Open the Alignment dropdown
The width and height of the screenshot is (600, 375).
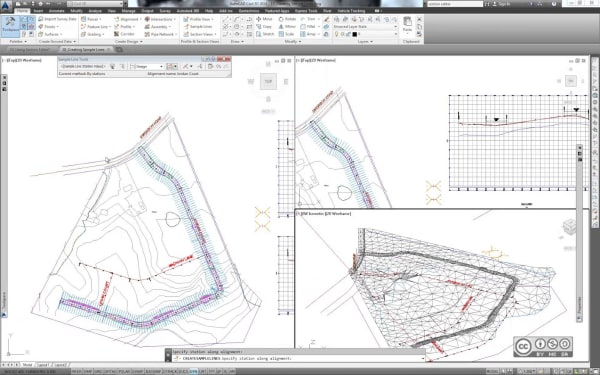pos(128,19)
